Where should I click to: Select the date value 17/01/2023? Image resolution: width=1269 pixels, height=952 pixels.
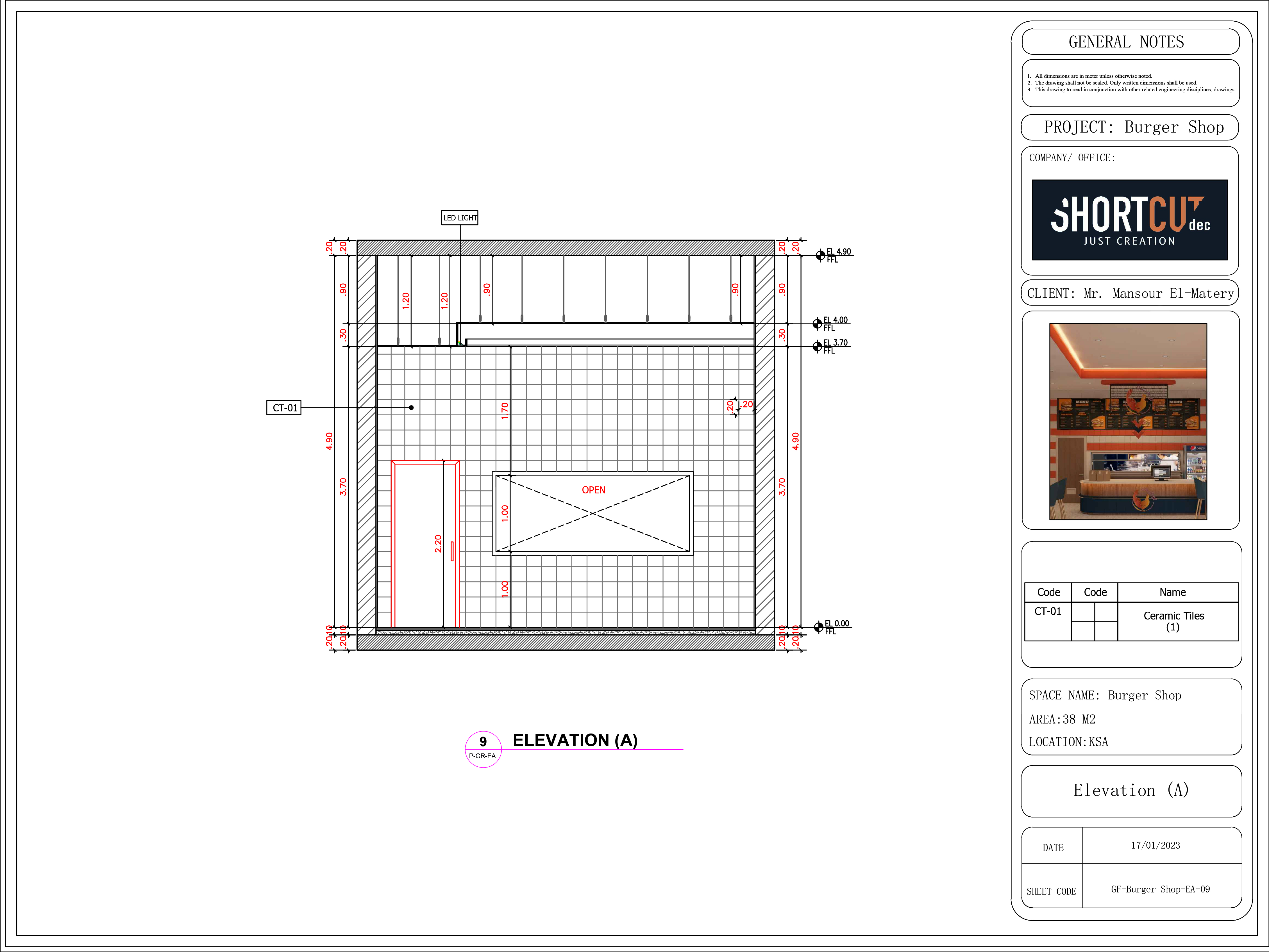[x=1156, y=845]
